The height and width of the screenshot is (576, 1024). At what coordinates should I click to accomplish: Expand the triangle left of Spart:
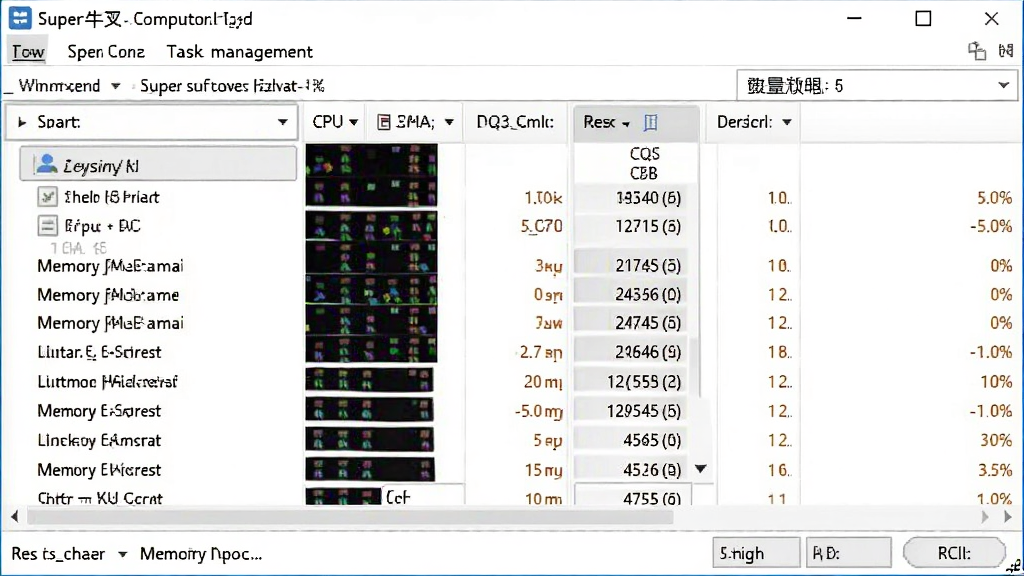22,122
